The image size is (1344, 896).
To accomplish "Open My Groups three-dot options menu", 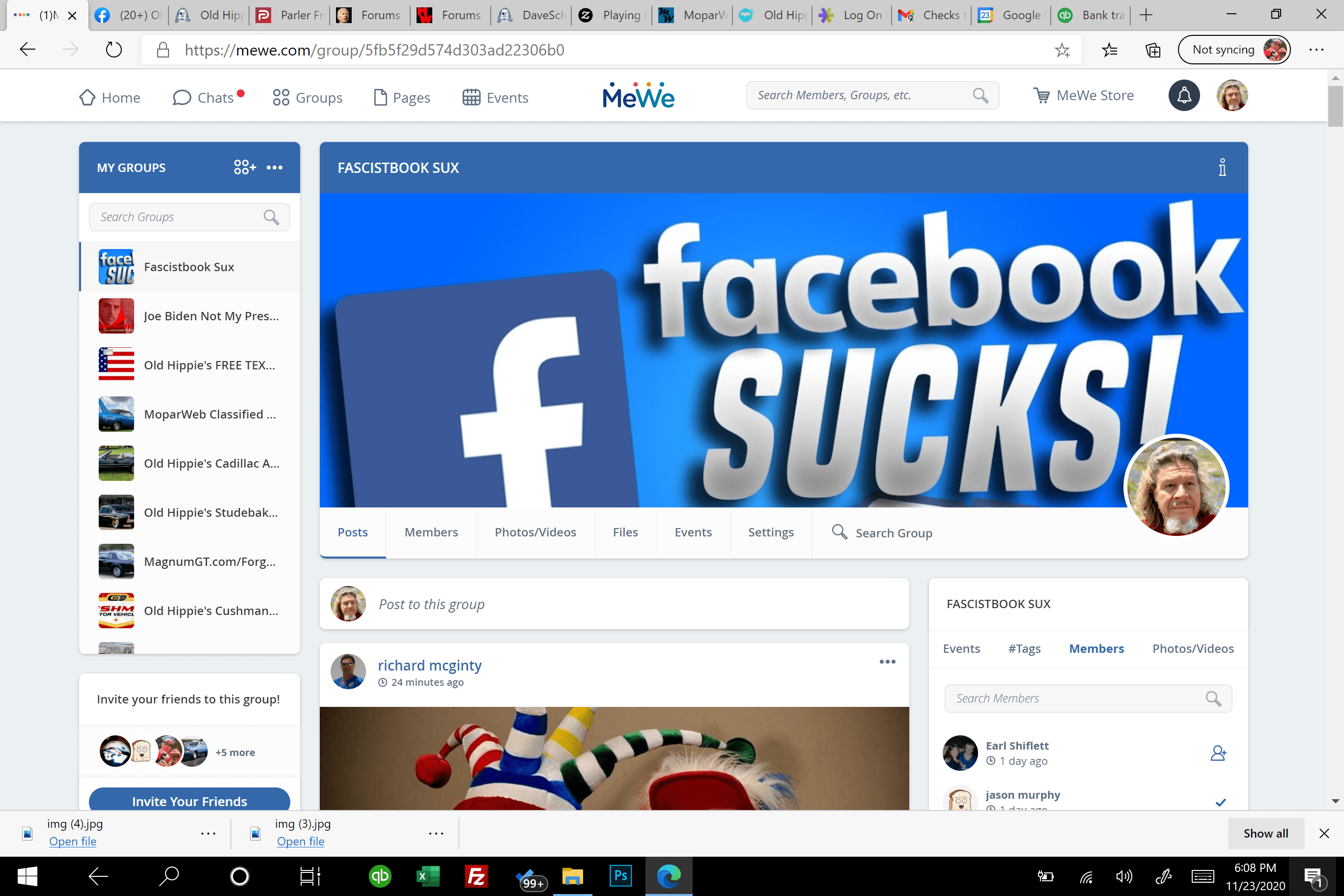I will point(275,168).
